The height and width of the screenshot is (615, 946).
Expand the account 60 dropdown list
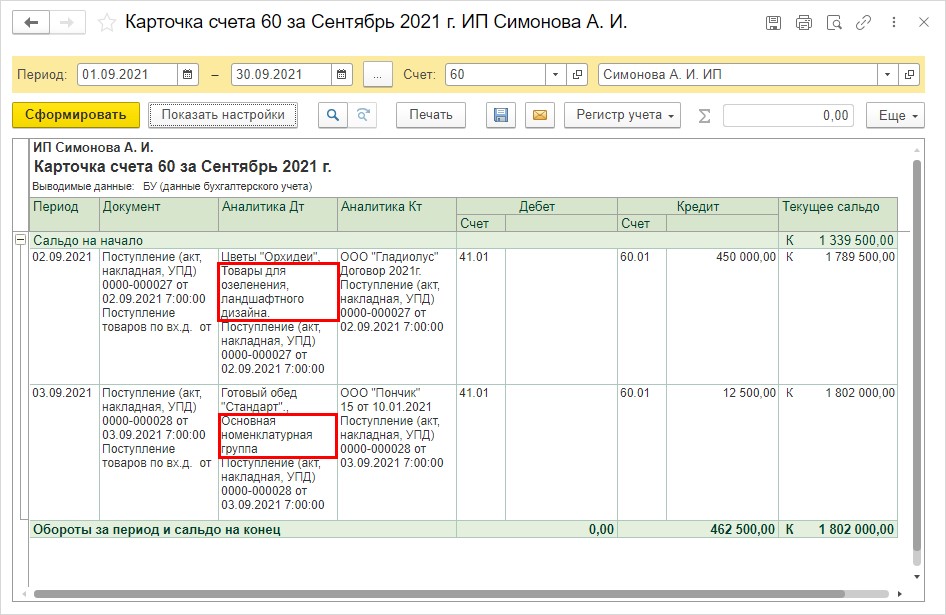[x=555, y=75]
